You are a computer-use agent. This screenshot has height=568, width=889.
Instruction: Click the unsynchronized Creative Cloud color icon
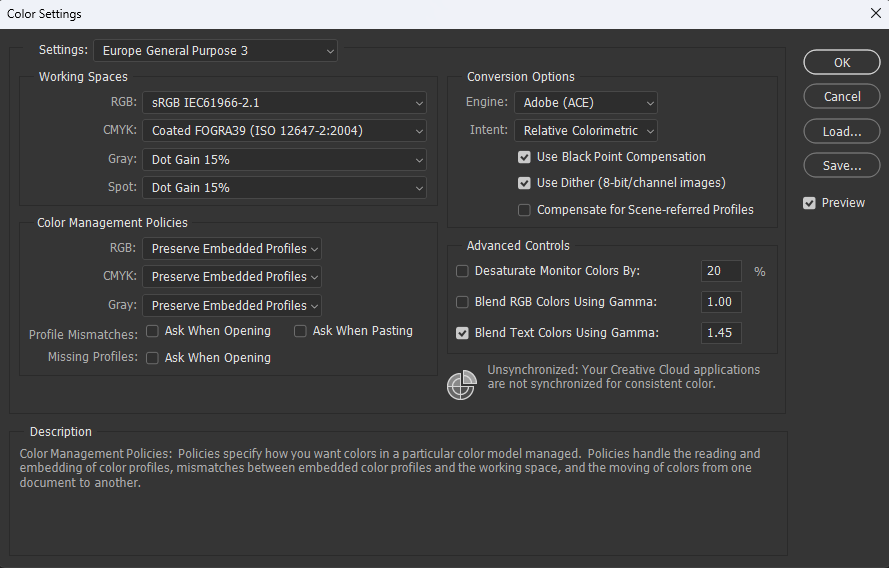pos(461,385)
